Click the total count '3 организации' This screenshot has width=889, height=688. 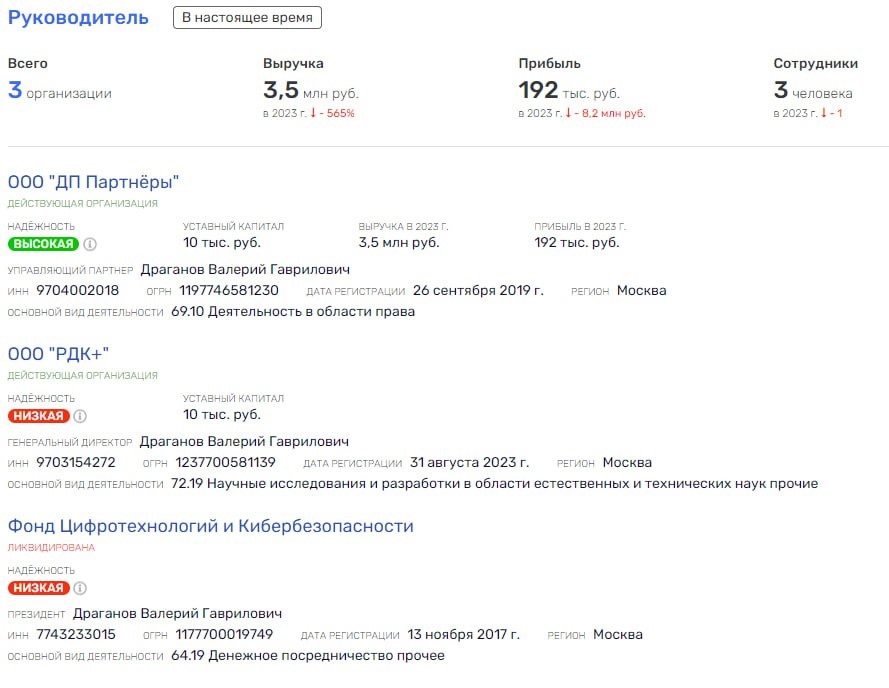point(60,91)
